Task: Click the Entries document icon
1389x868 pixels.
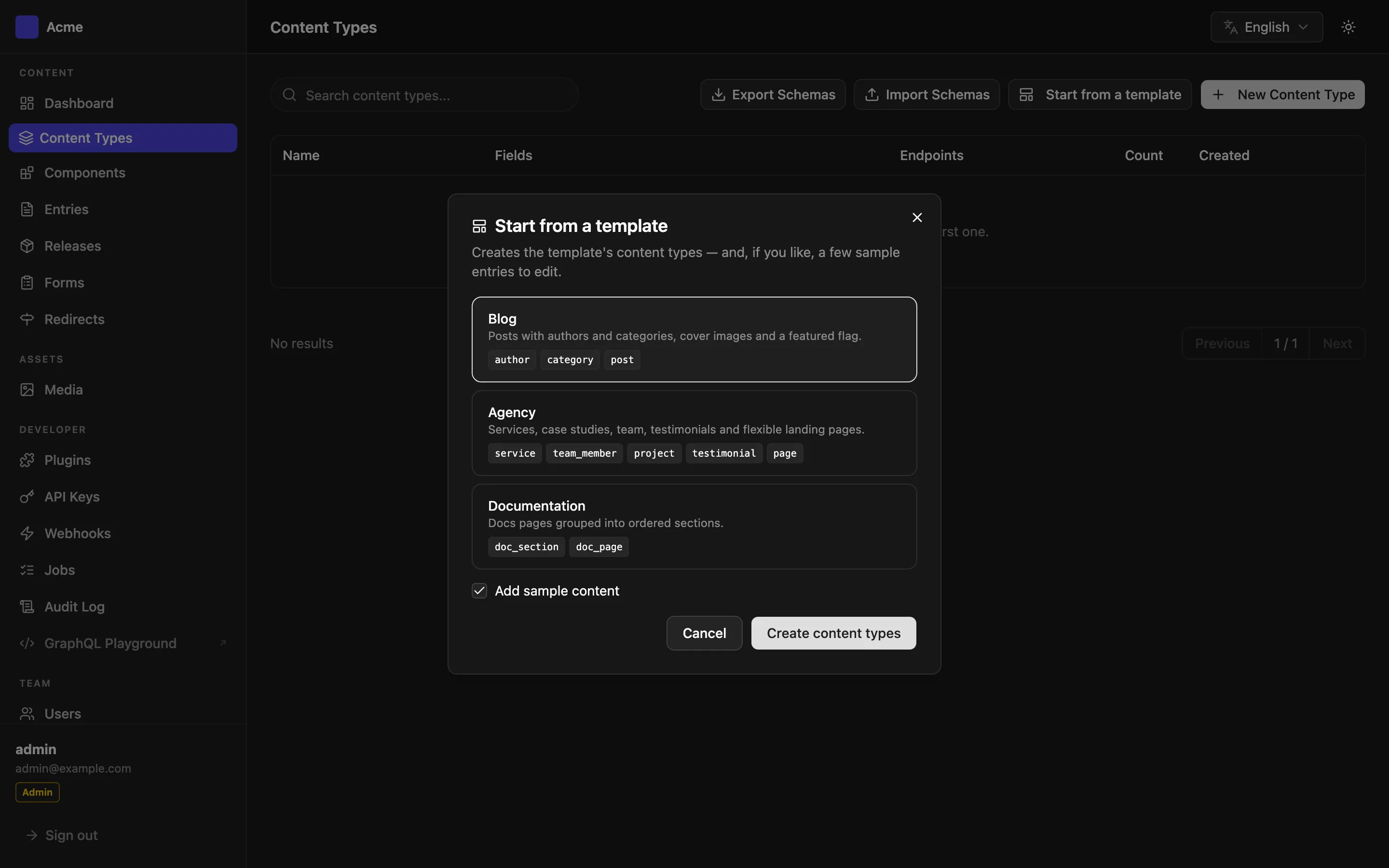Action: tap(27, 210)
